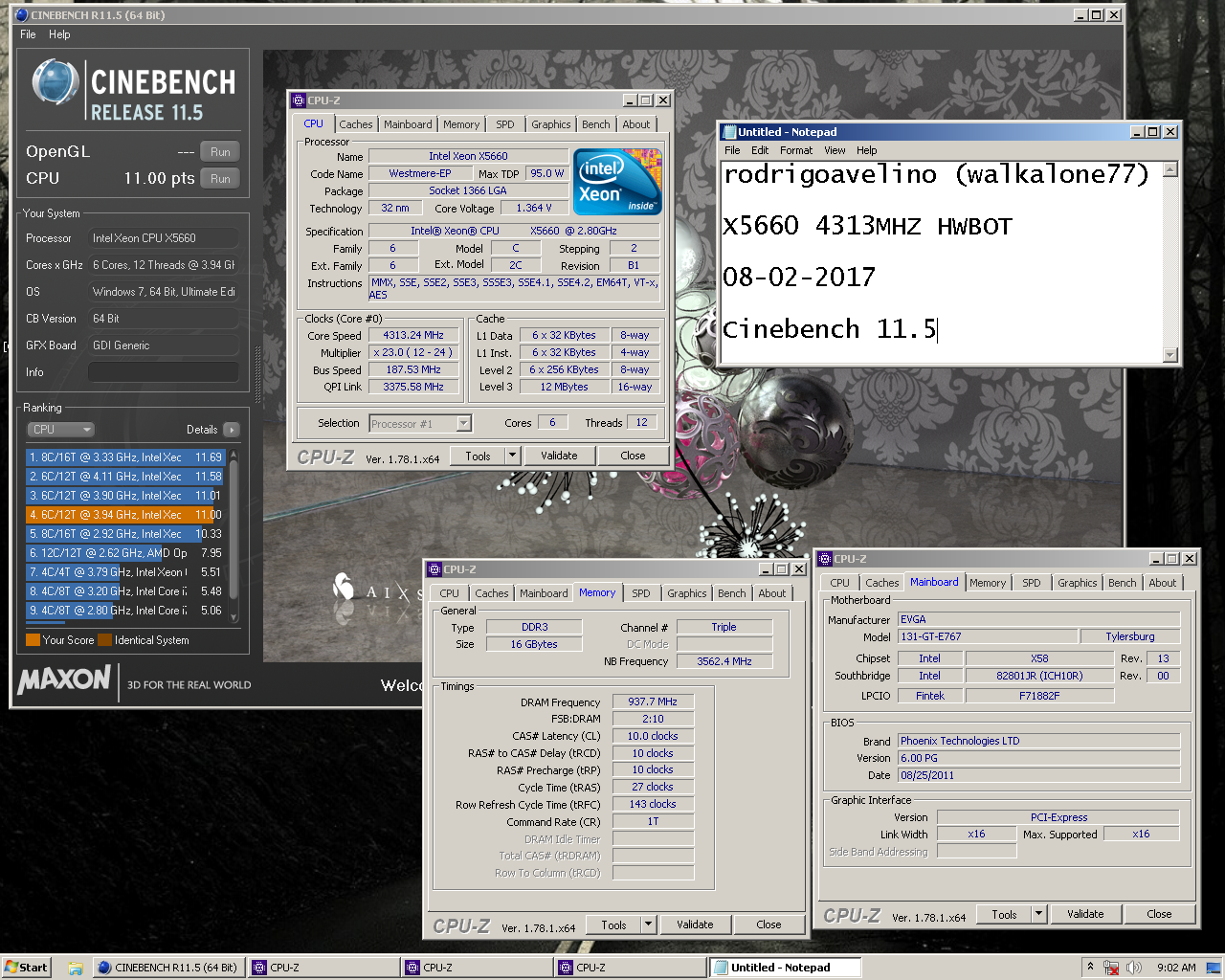
Task: Click Cinebench taskbar button
Action: tap(168, 968)
